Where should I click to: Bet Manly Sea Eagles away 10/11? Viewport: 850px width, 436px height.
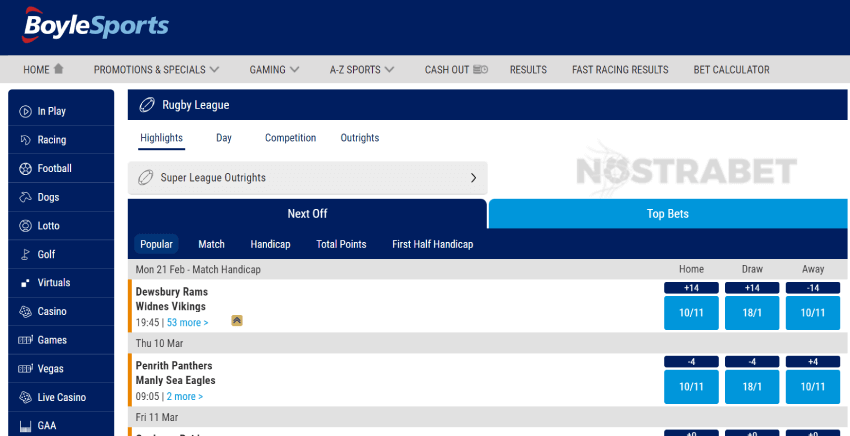pyautogui.click(x=813, y=387)
